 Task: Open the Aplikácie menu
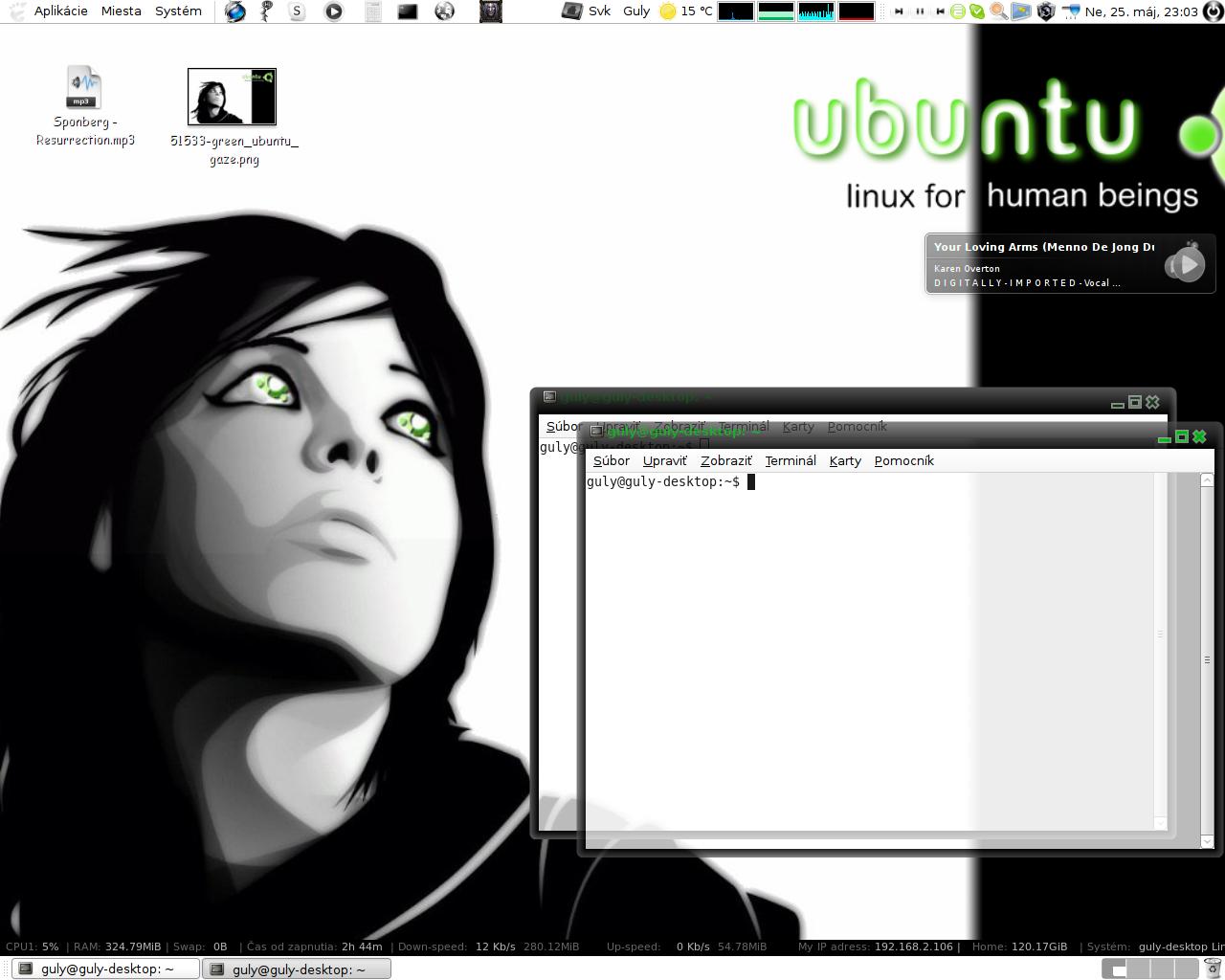coord(60,11)
